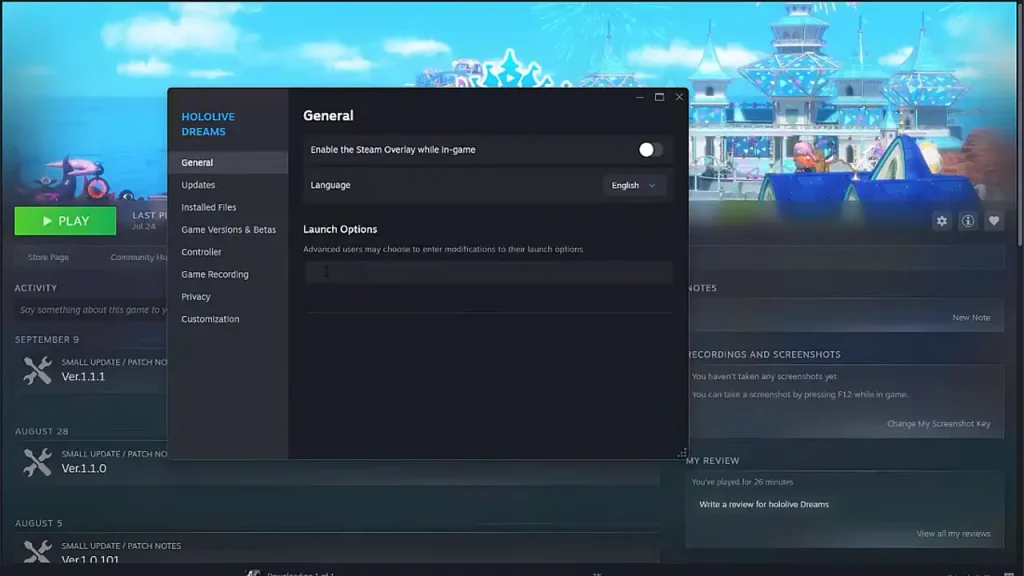Open the Controller settings section
Viewport: 1024px width, 576px height.
pos(201,252)
